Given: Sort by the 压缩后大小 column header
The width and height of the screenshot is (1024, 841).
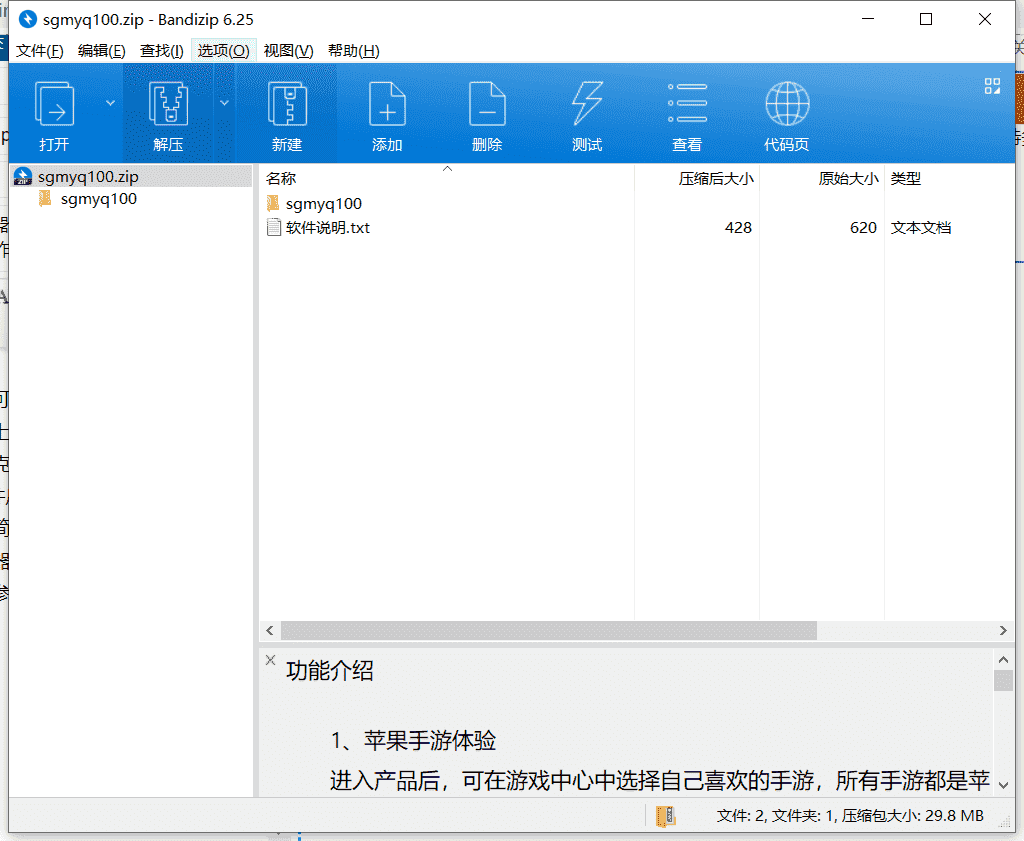Looking at the screenshot, I should (716, 178).
